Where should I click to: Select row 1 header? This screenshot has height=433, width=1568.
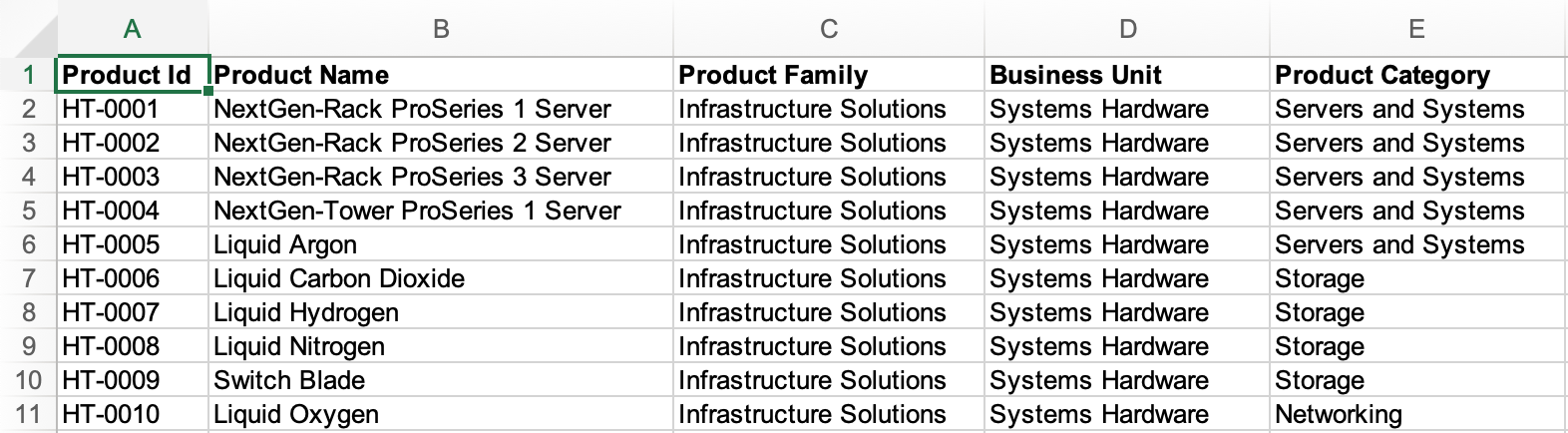[x=28, y=75]
